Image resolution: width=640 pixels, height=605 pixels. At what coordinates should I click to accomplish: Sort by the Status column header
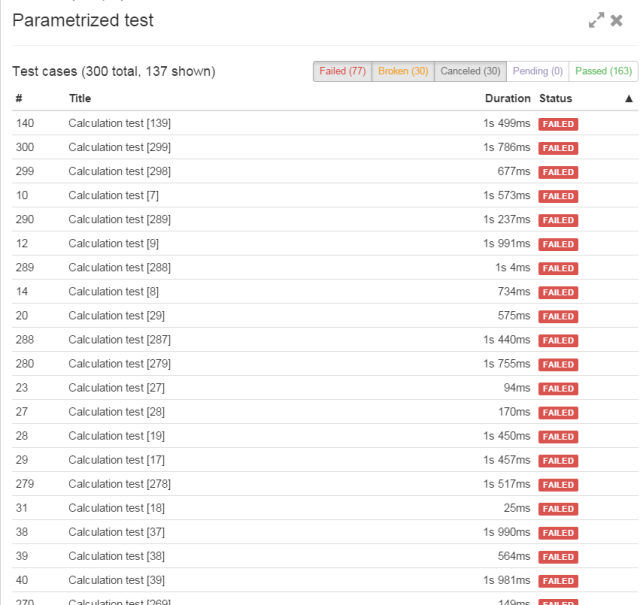(555, 99)
